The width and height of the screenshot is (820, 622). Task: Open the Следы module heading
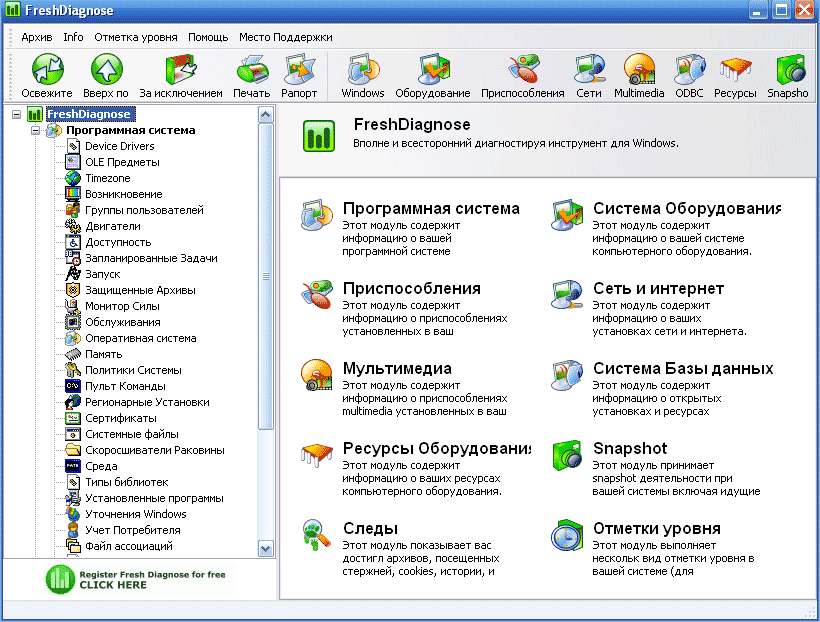[x=370, y=528]
